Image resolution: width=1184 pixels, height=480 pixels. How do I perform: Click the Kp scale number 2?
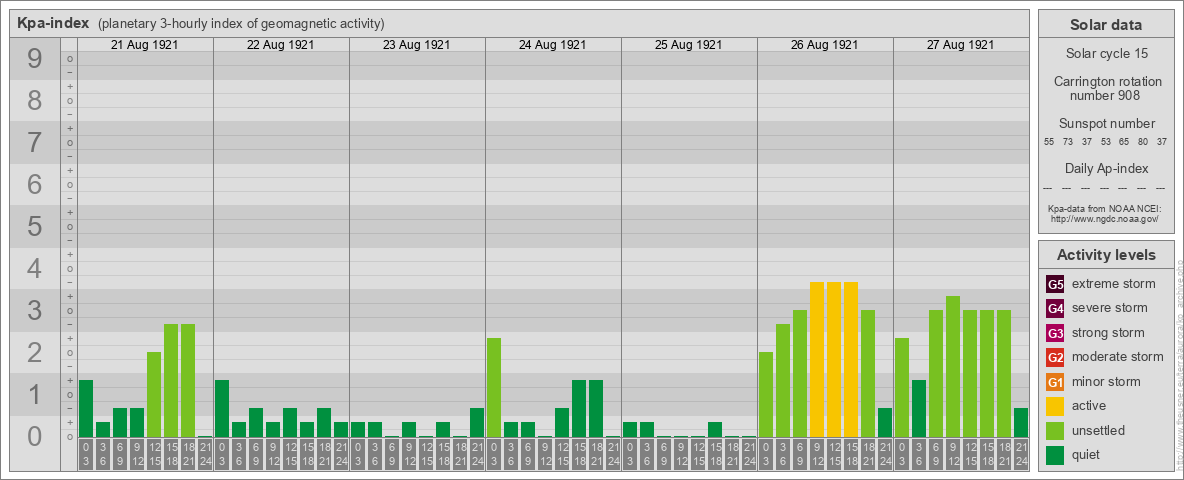tap(35, 352)
